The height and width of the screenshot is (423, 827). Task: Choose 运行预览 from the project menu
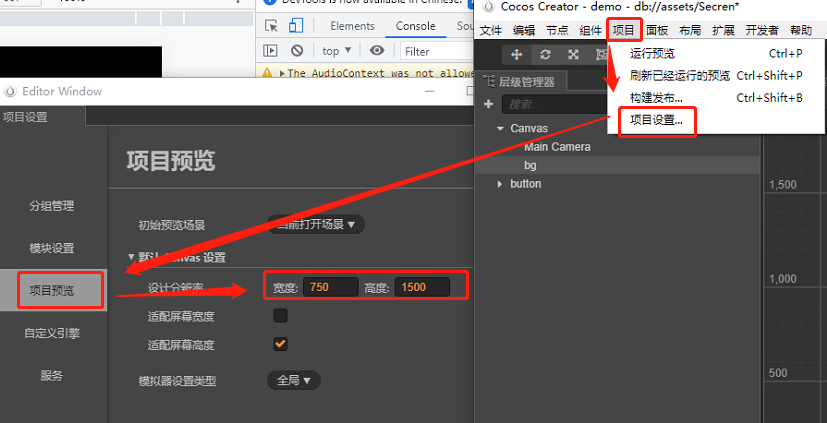(x=716, y=54)
